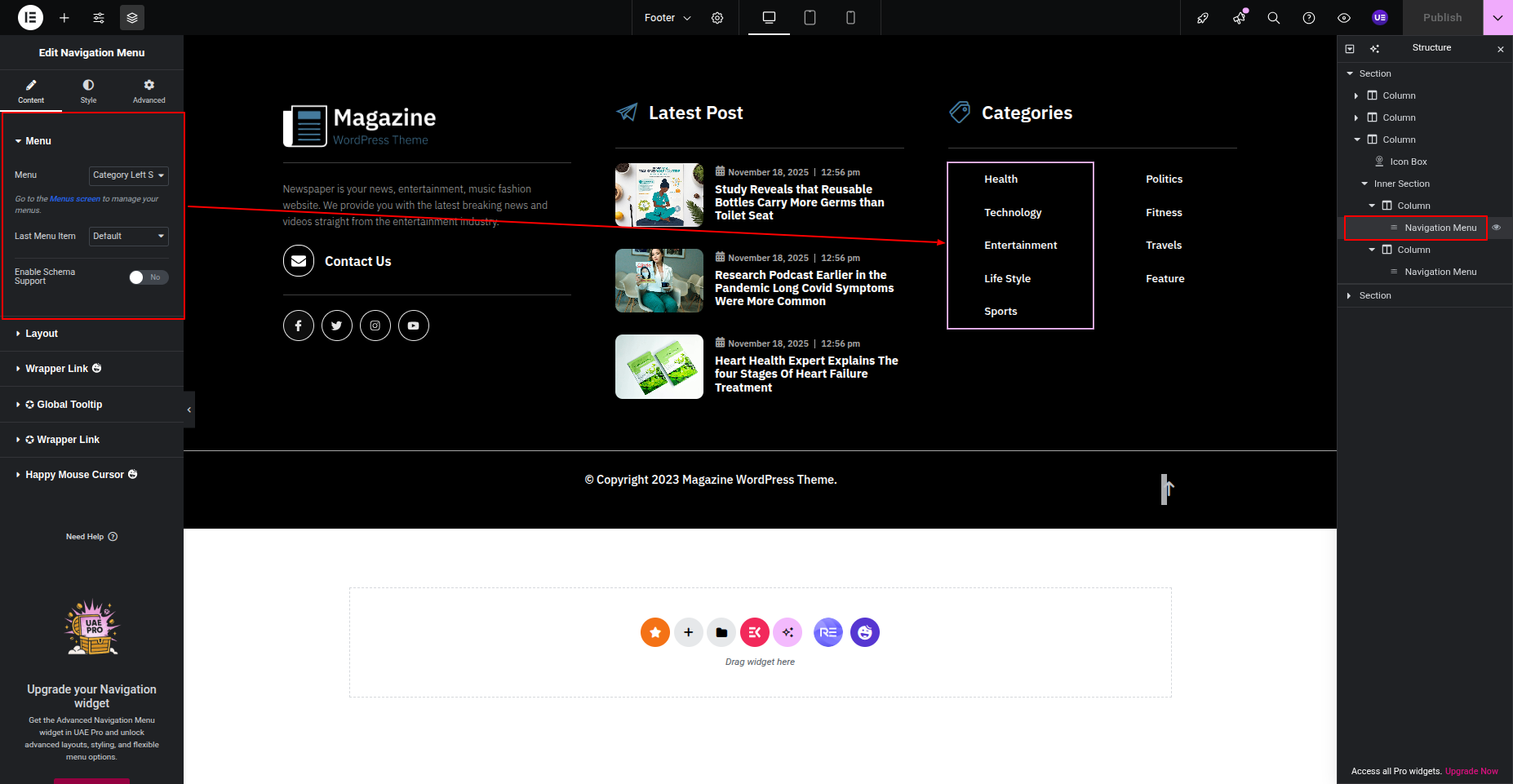The width and height of the screenshot is (1513, 784).
Task: Toggle the Structure layers icon
Action: pos(132,17)
